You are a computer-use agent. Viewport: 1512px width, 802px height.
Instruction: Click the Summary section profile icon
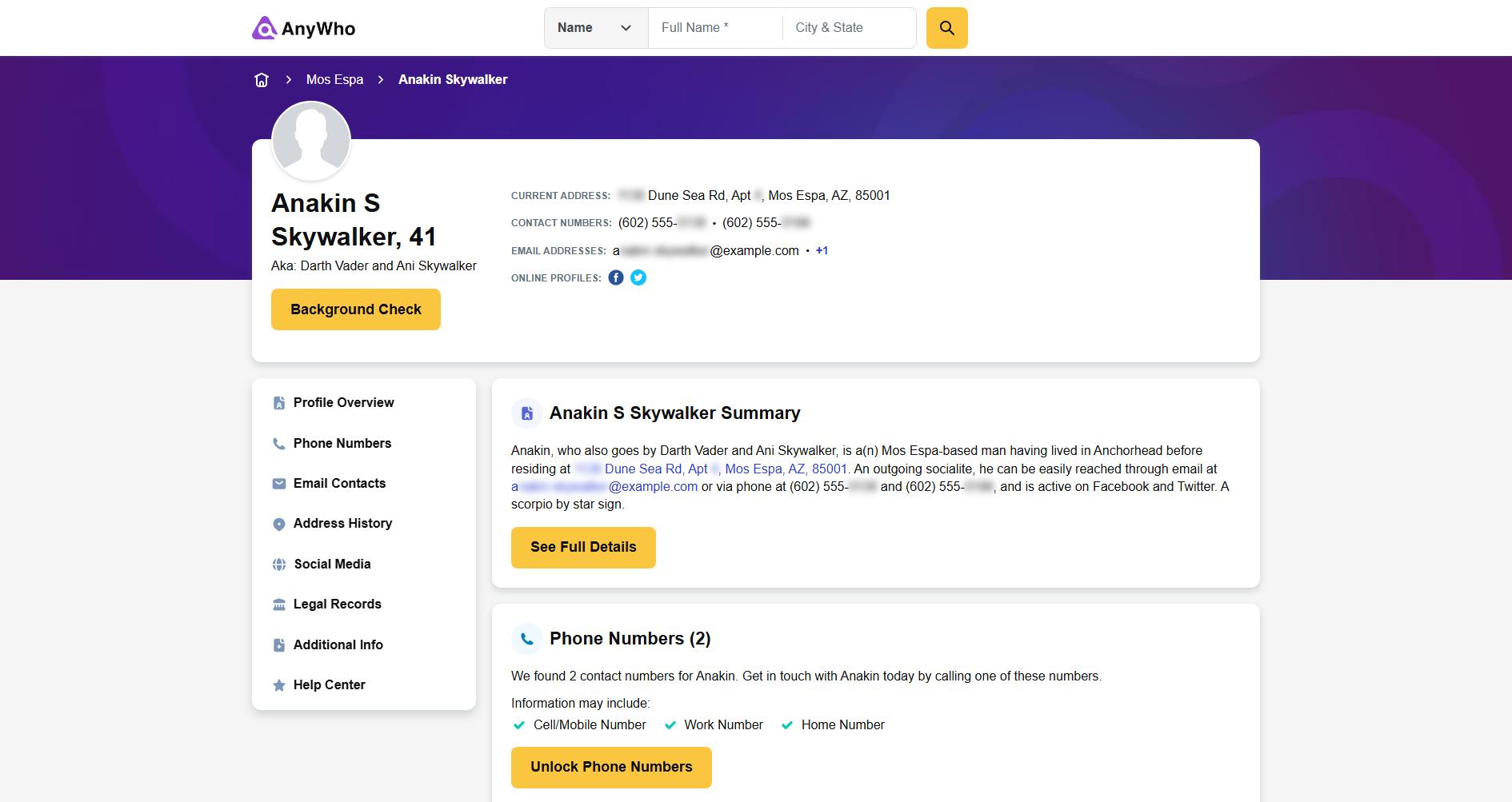click(x=527, y=413)
